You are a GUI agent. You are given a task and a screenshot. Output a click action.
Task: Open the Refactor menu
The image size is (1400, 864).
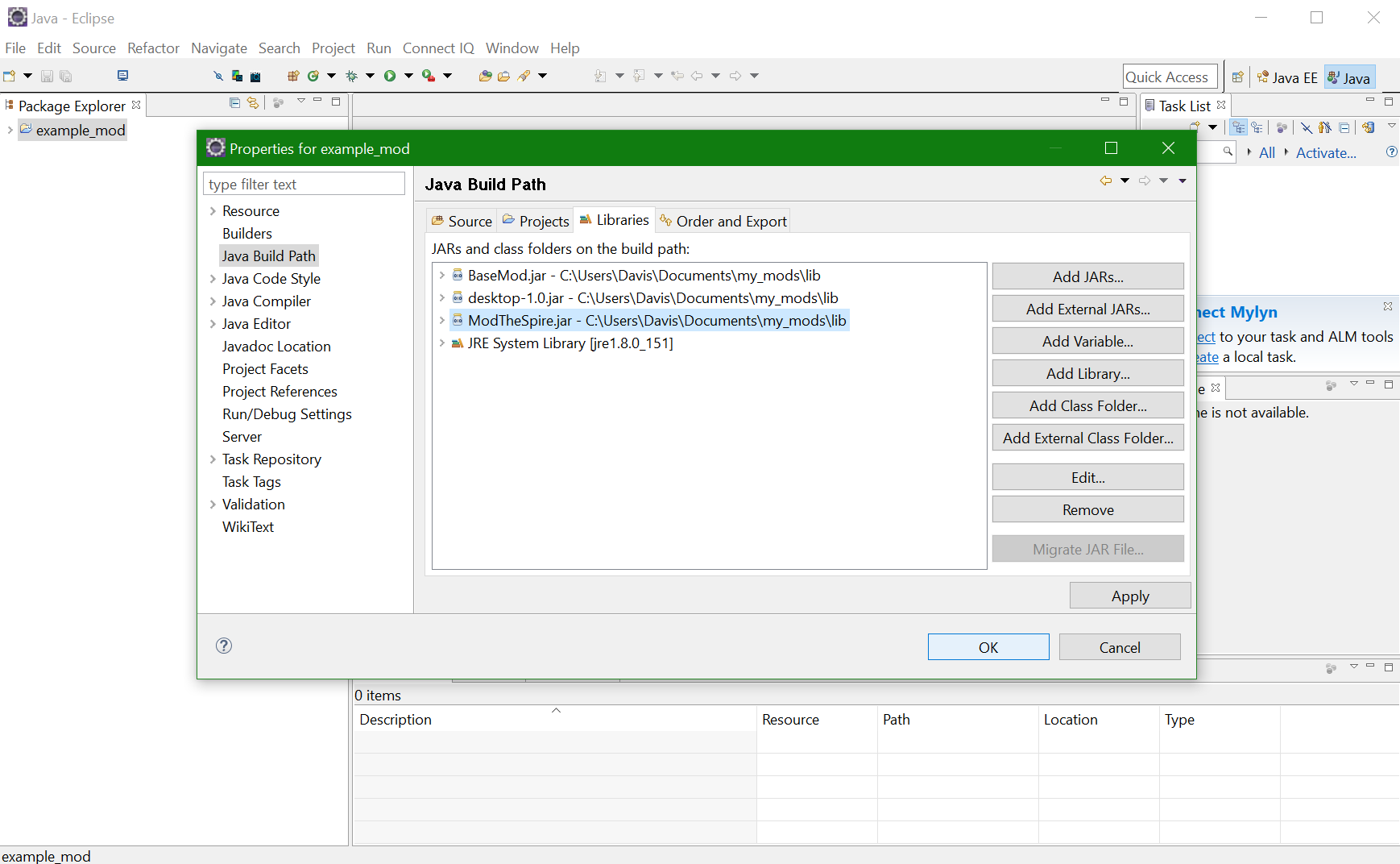(x=153, y=48)
